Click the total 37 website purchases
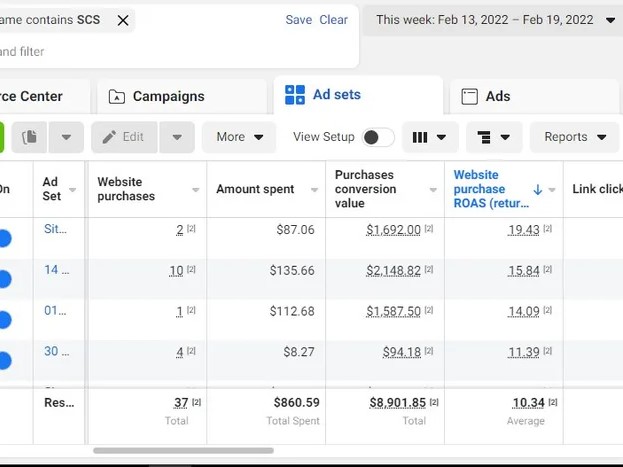The width and height of the screenshot is (623, 467). tap(181, 403)
